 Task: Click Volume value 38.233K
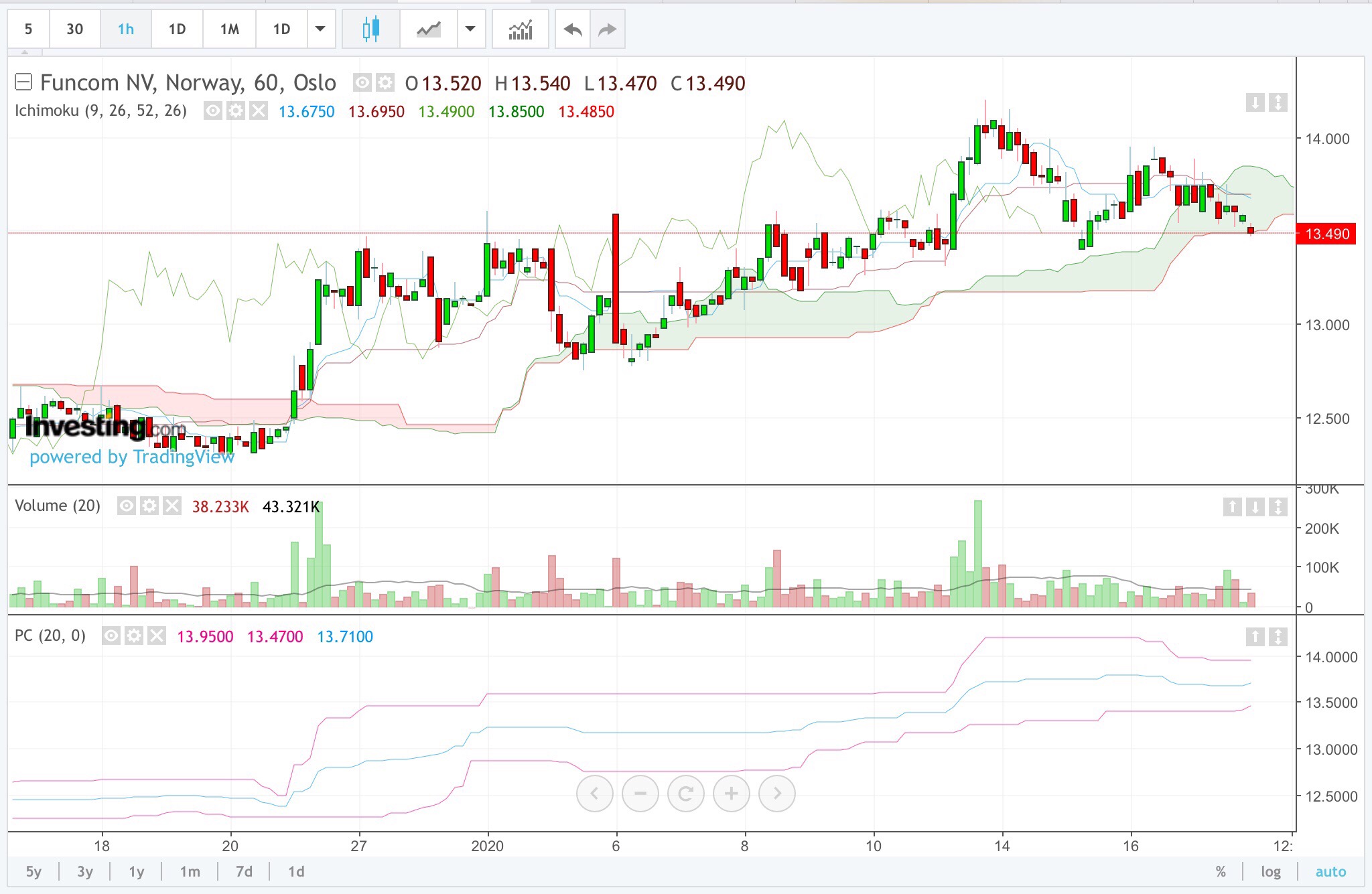(220, 506)
